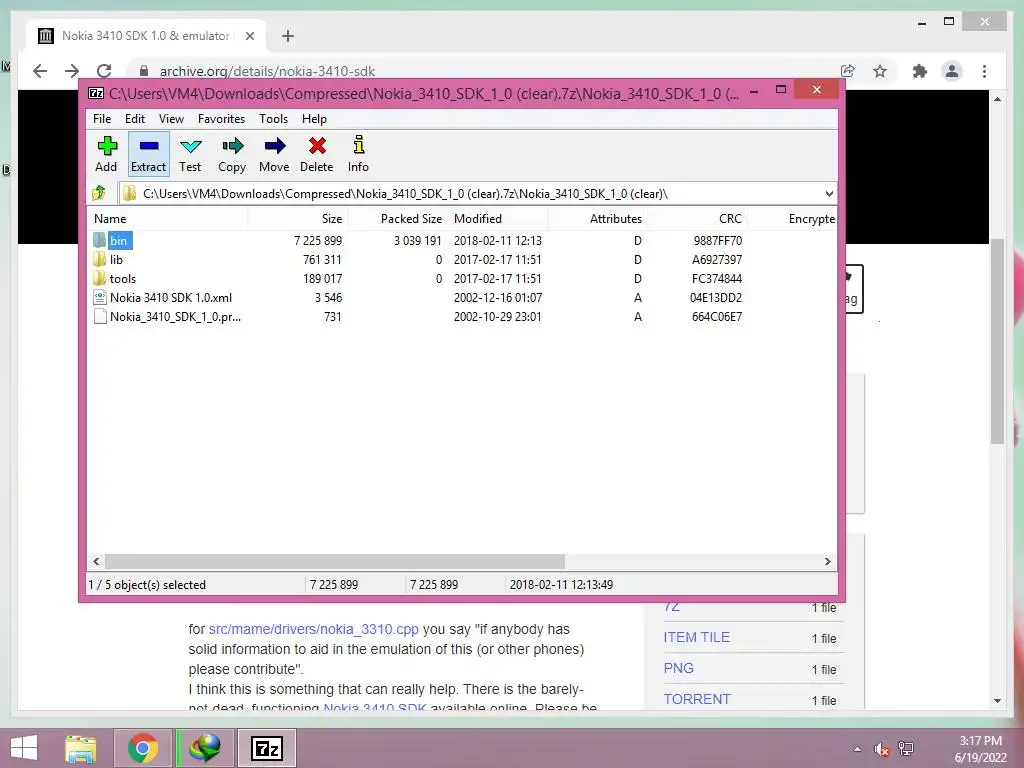Screen dimensions: 1024x768
Task: Expand the 7-Zip address path dropdown
Action: (x=829, y=193)
